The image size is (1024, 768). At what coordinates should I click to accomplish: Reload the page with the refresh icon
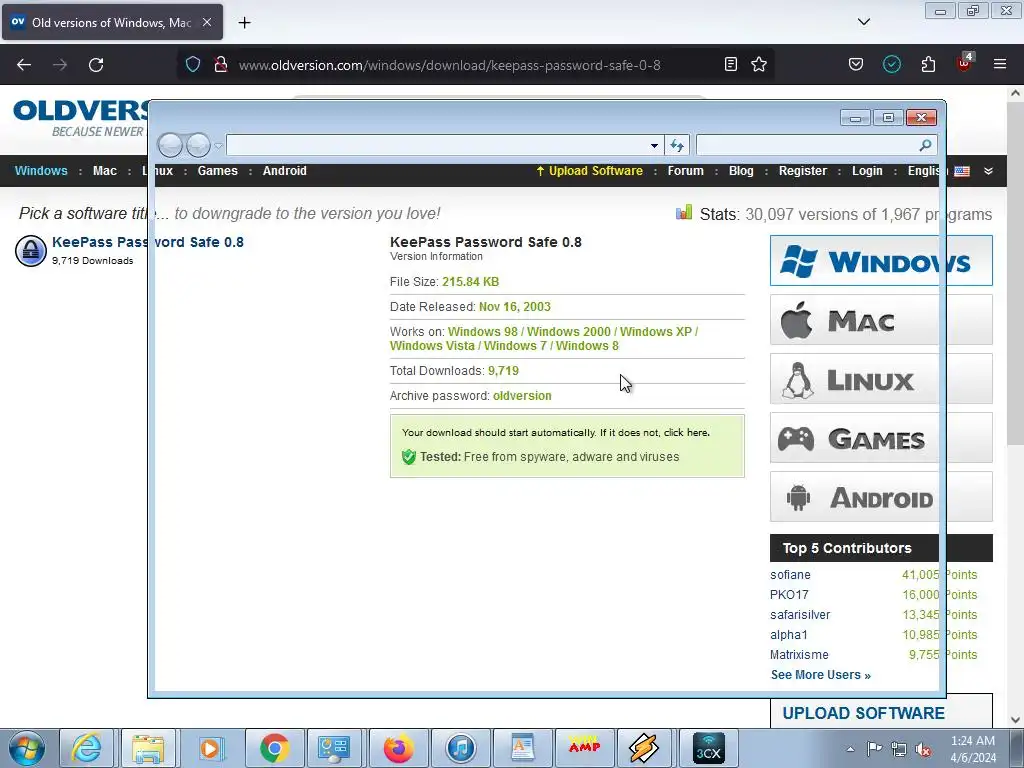(x=96, y=65)
